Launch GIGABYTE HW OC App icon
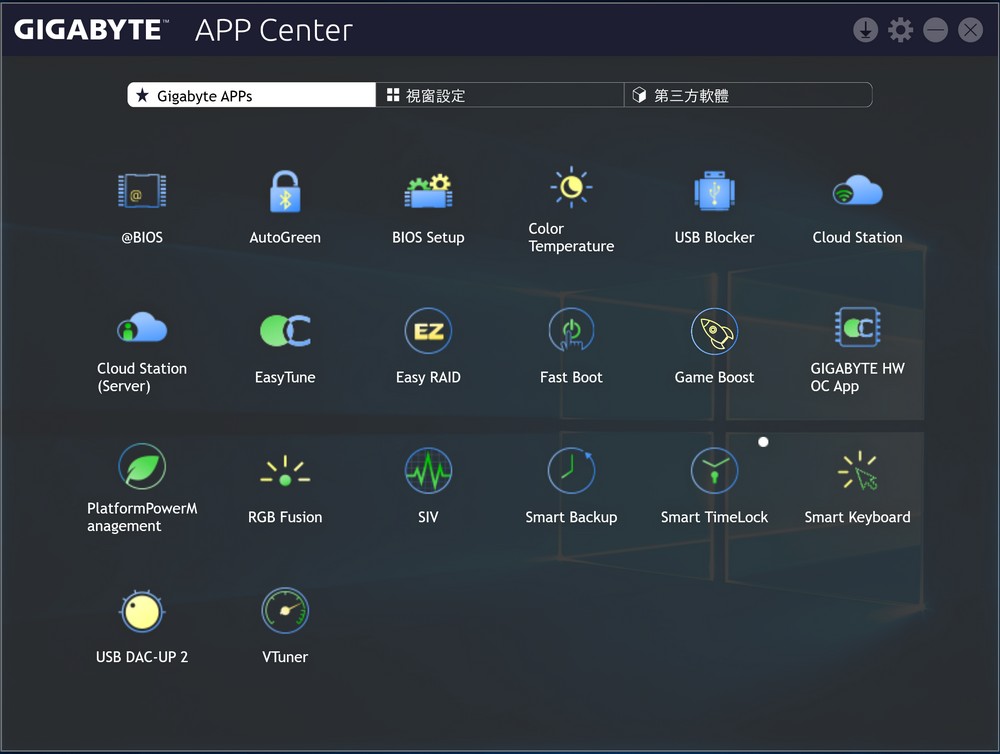 [857, 327]
